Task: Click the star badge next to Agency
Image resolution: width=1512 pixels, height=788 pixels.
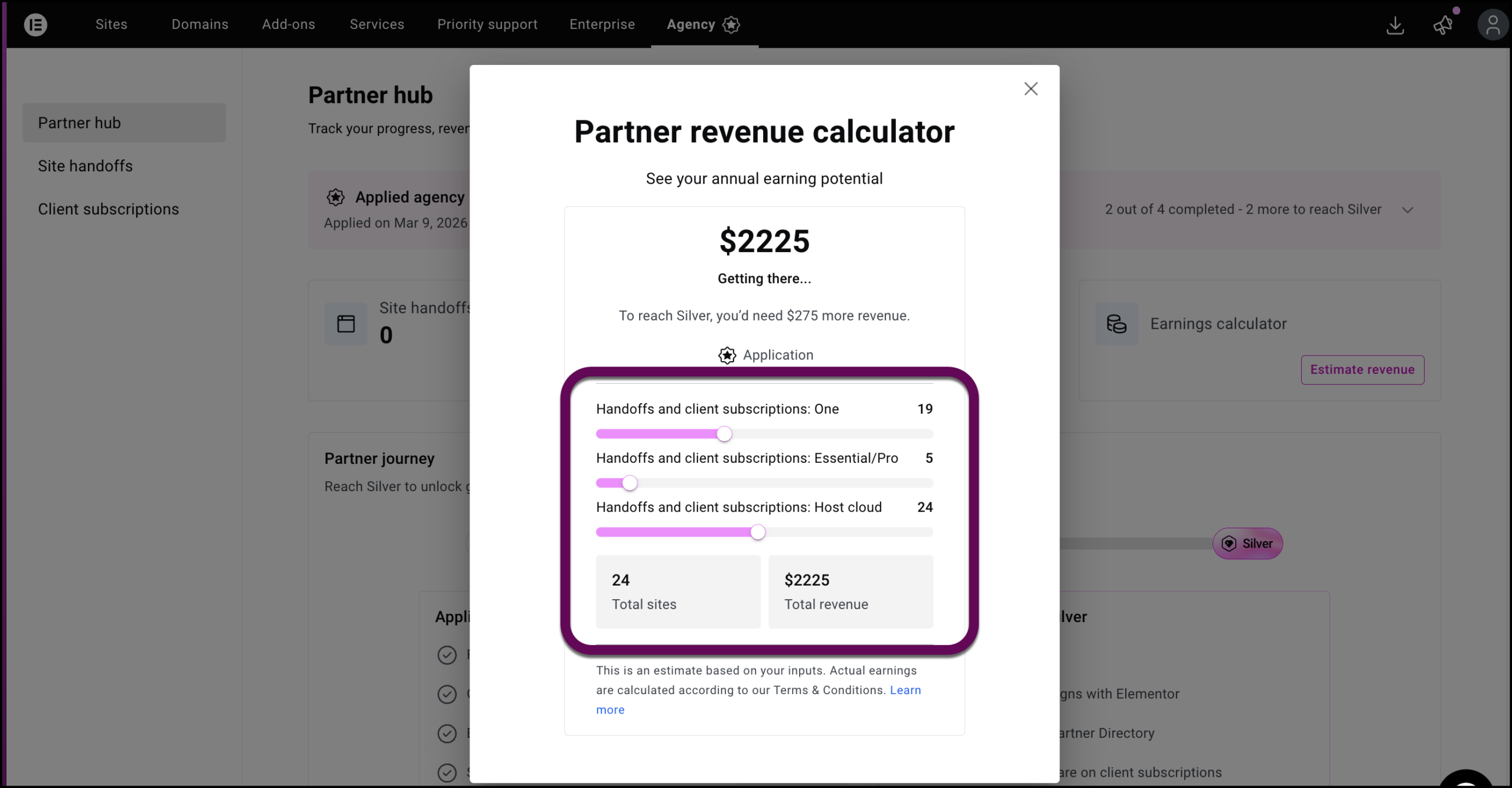Action: (x=731, y=25)
